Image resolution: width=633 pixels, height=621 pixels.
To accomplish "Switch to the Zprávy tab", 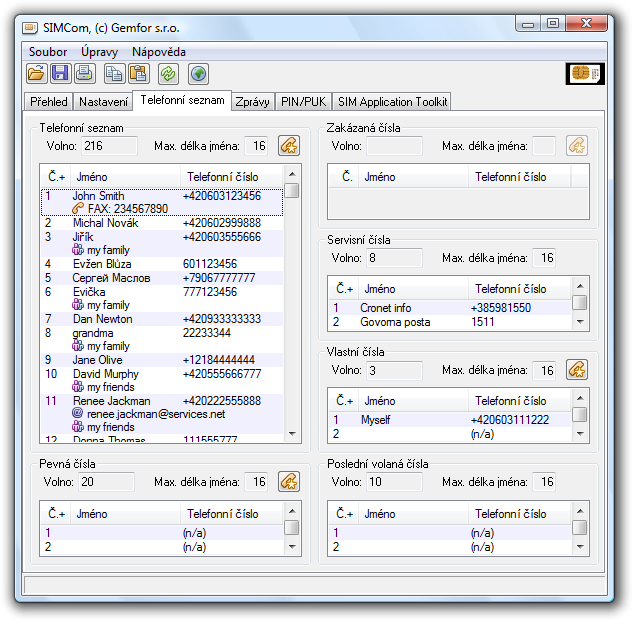I will tap(254, 101).
